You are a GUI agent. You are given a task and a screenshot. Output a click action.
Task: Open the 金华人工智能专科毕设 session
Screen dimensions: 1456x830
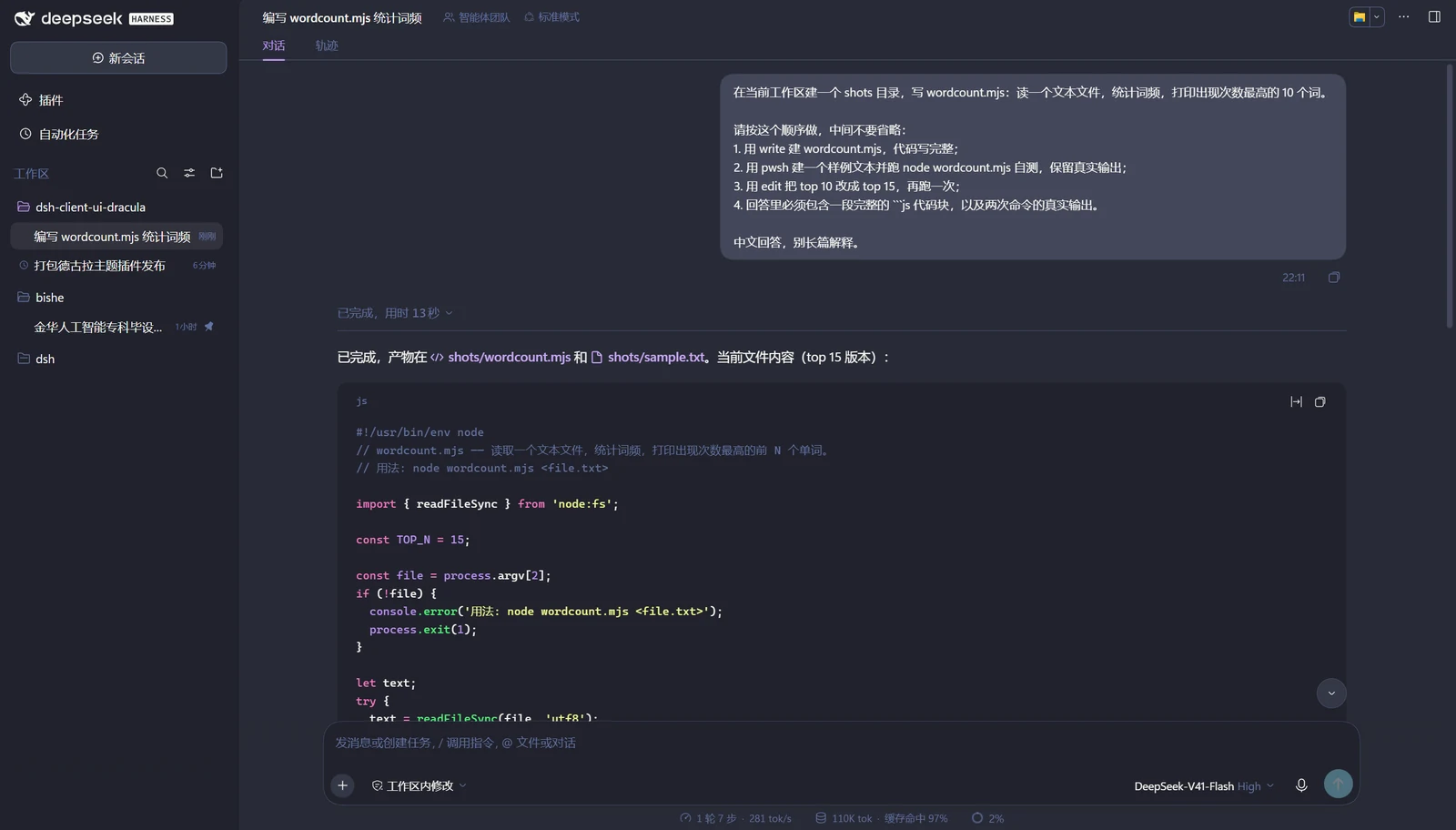98,327
